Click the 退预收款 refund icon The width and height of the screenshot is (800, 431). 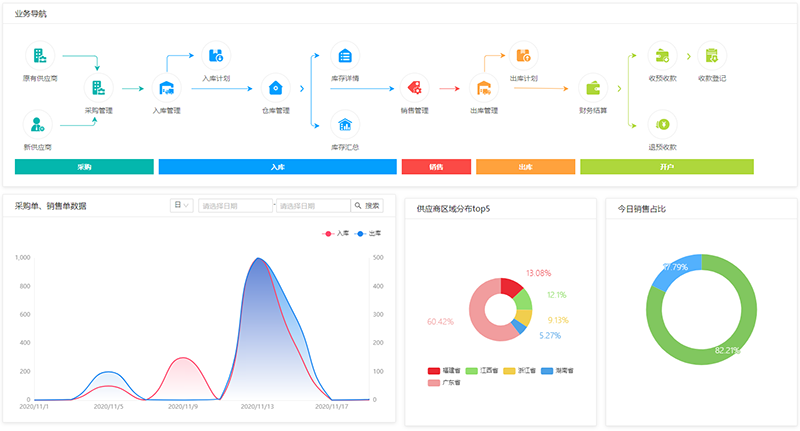click(663, 124)
